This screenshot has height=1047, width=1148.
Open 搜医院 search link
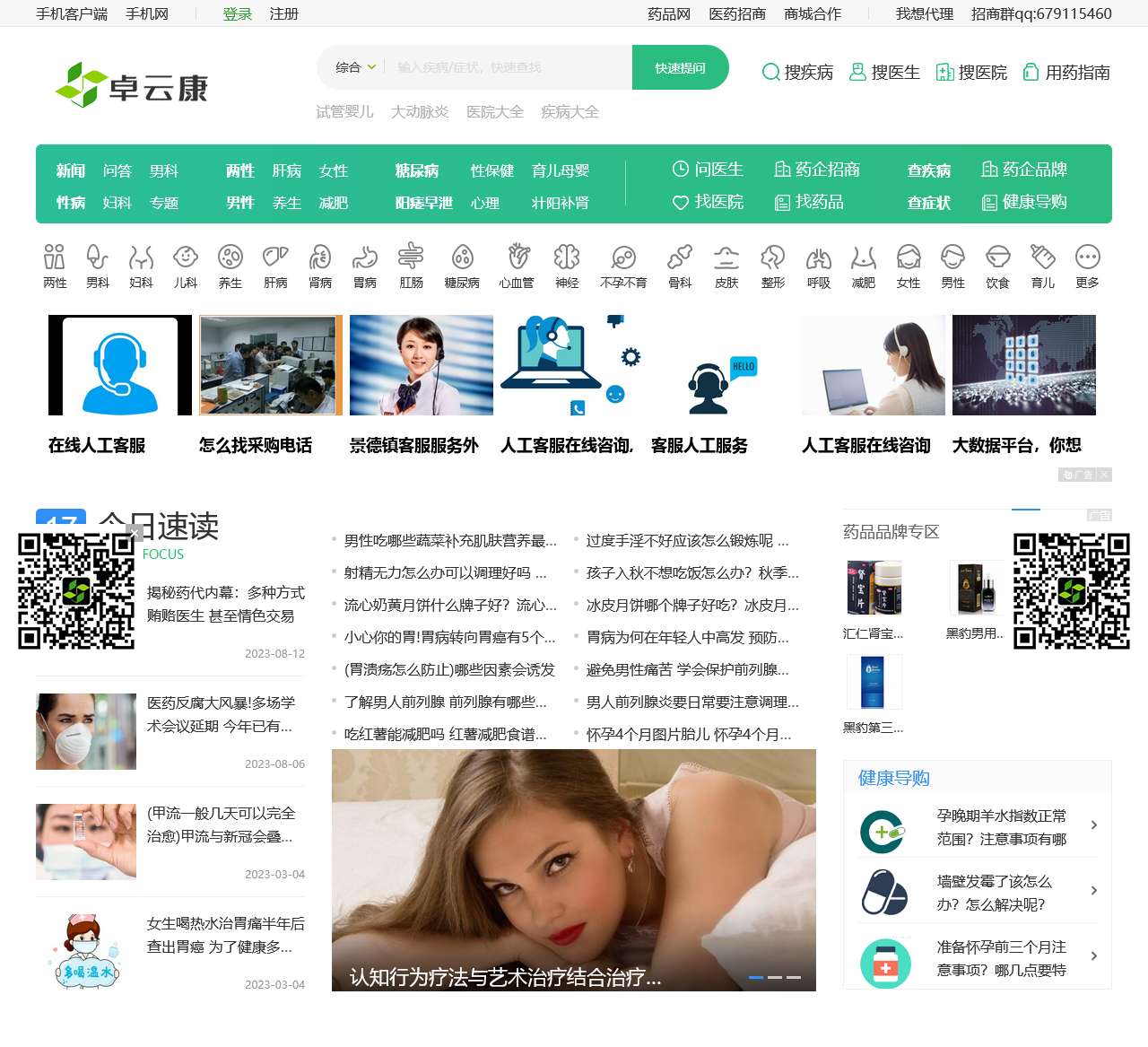(x=971, y=73)
